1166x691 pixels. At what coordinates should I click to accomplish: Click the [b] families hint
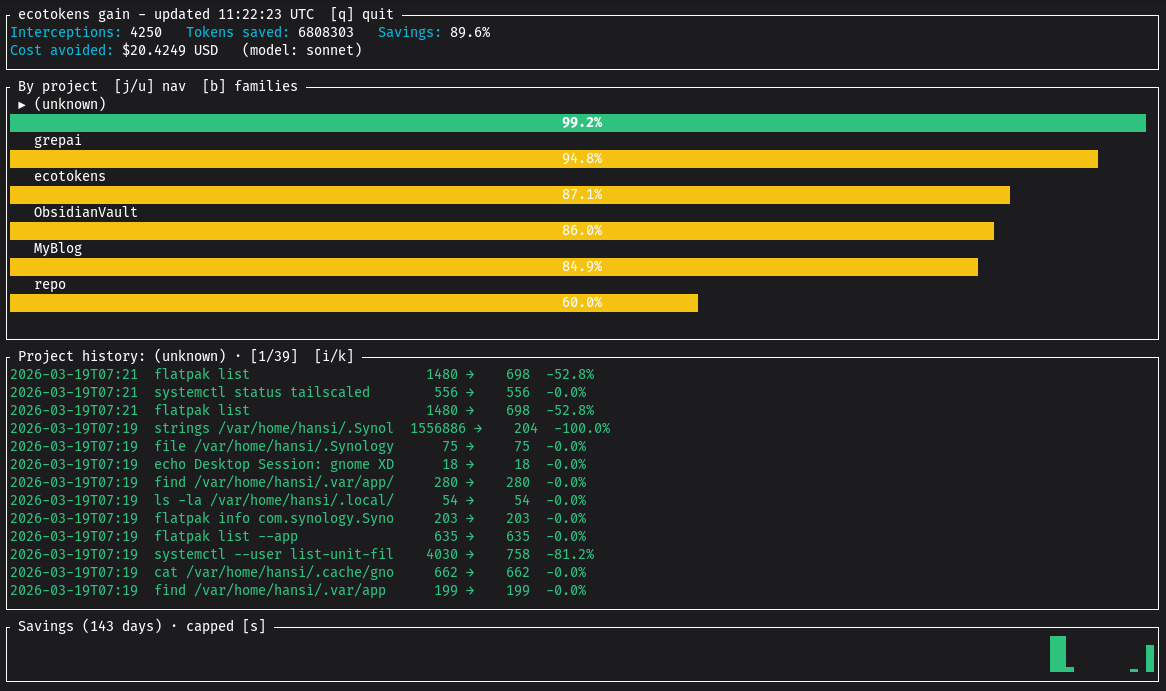[250, 86]
